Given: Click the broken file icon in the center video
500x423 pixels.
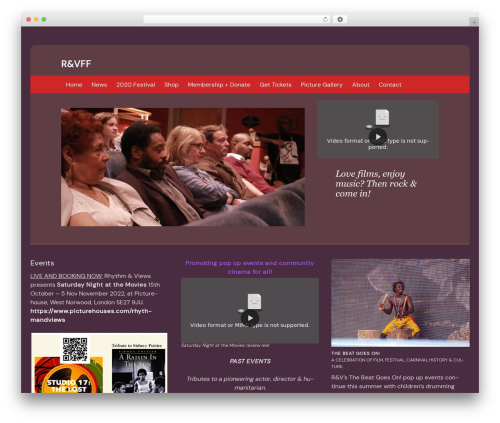Looking at the screenshot, I should (254, 301).
